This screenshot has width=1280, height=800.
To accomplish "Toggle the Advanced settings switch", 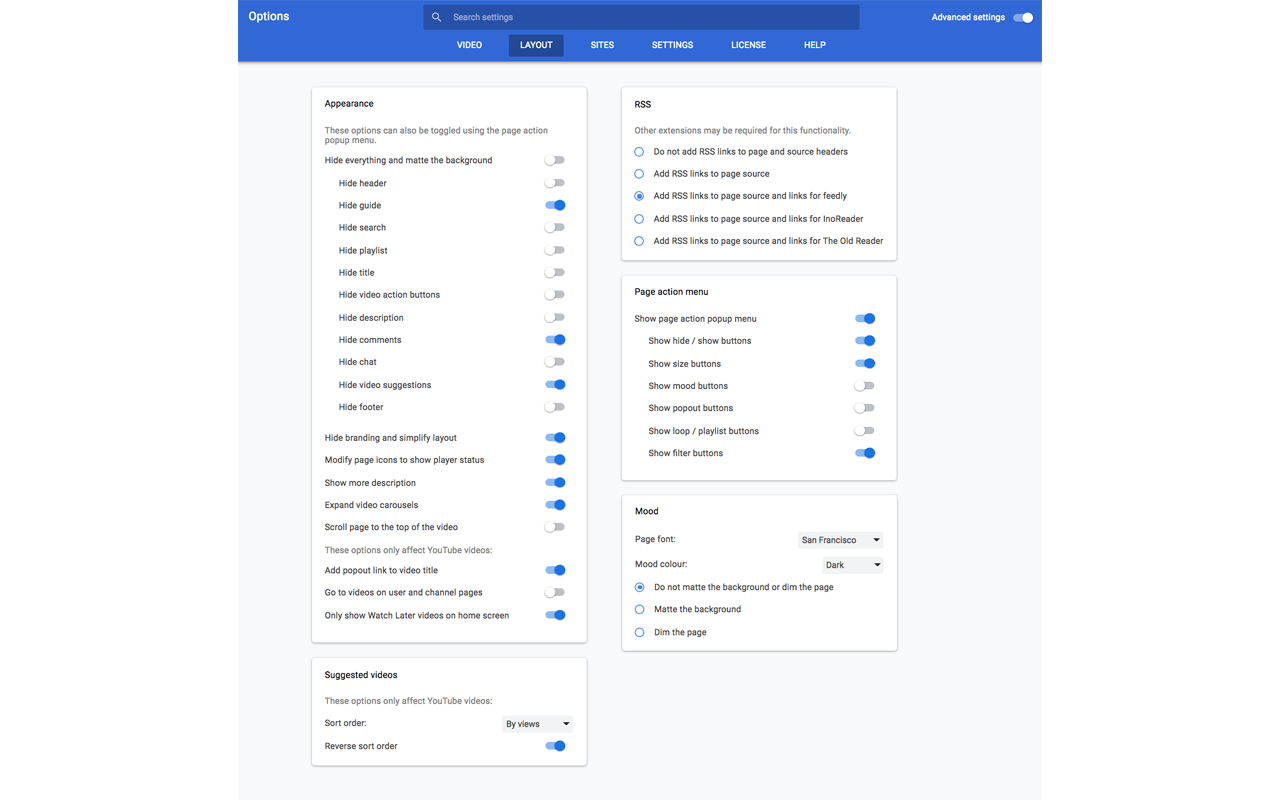I will click(x=1023, y=17).
